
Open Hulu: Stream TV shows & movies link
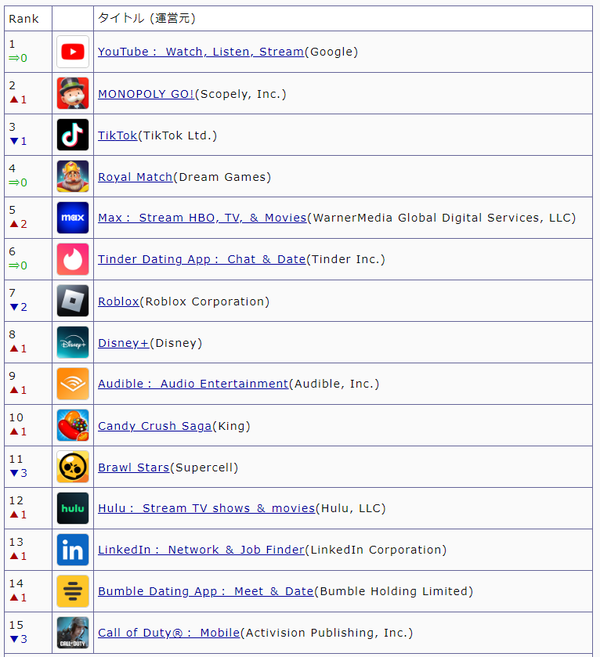coord(206,508)
